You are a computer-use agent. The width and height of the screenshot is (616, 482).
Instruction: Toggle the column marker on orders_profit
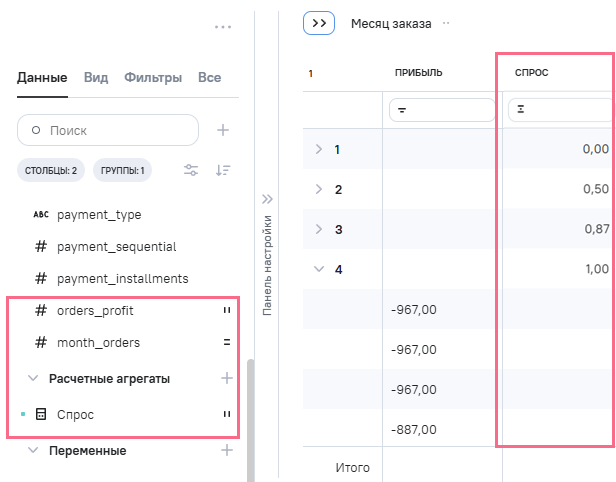[226, 311]
